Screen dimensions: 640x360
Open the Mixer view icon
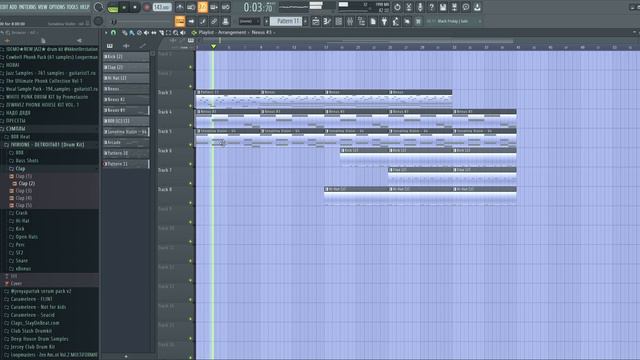[350, 22]
